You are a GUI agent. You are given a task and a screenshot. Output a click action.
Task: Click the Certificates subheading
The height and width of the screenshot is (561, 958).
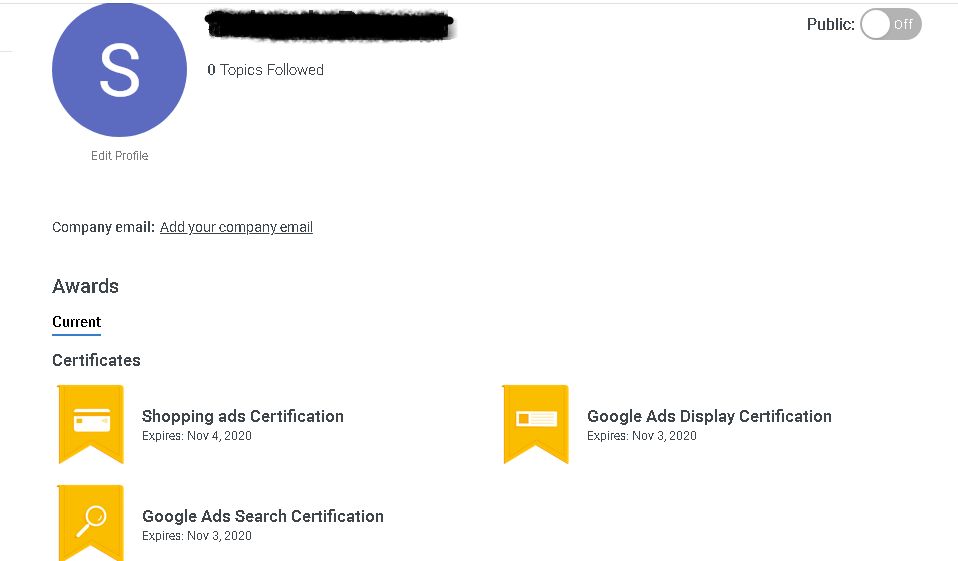coord(96,360)
